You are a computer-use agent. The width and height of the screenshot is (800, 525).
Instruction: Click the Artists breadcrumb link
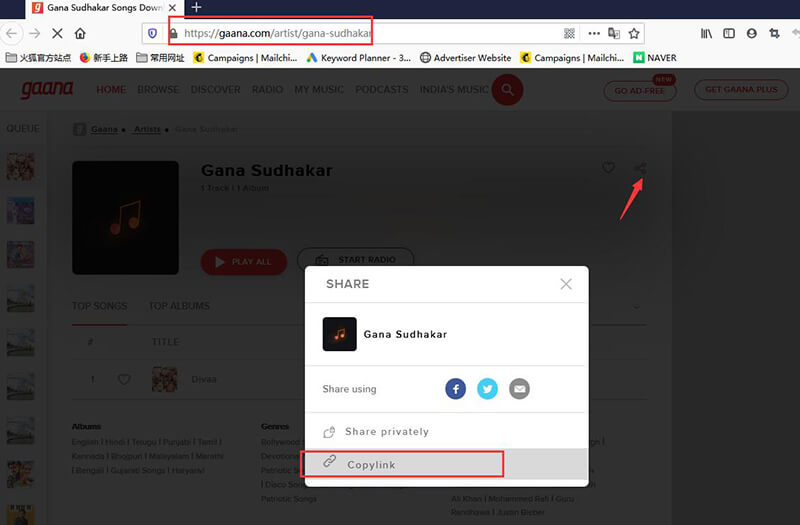(x=147, y=129)
